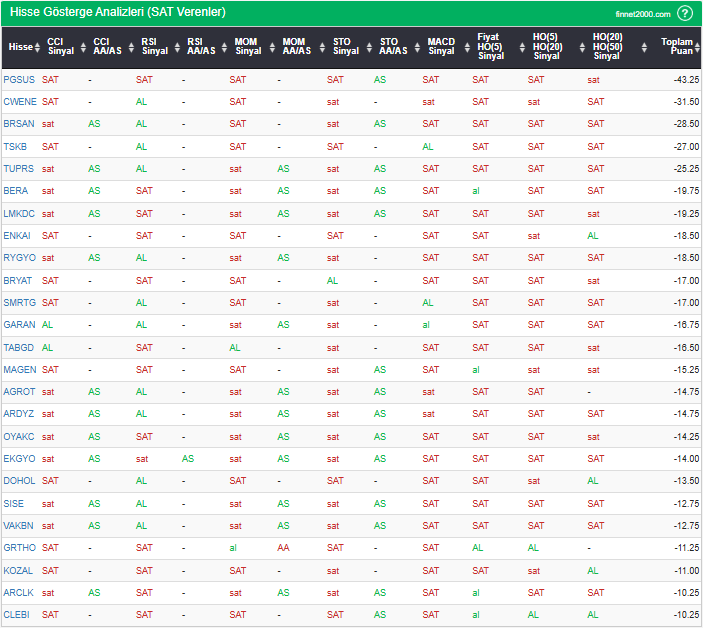The width and height of the screenshot is (703, 628).
Task: Visit finnet2000.com link in header
Action: [643, 14]
